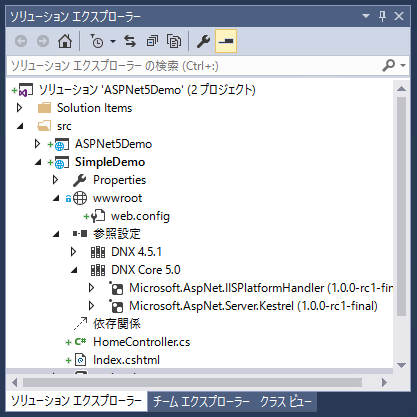Click the IISPlatformHandler package icon
The height and width of the screenshot is (417, 417).
[116, 288]
